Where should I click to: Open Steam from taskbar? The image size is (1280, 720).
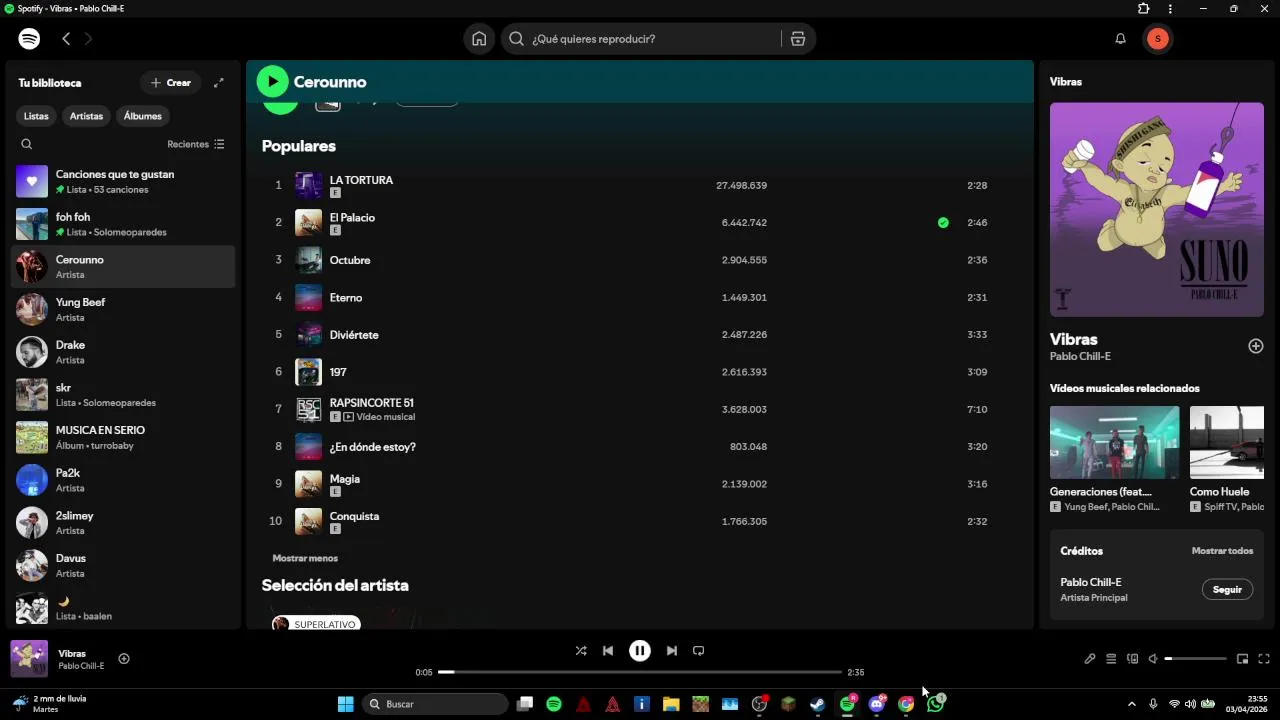click(x=818, y=704)
